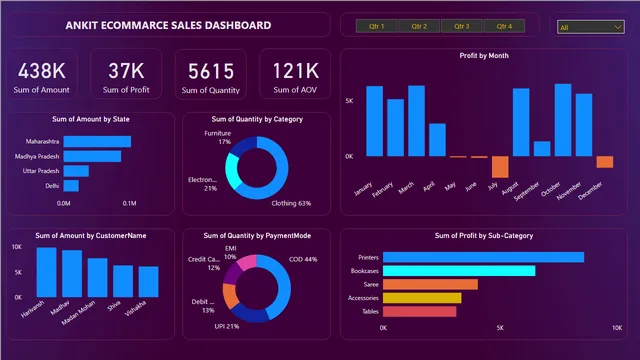Click the 121K Sum of AOV card
The image size is (640, 360).
(x=295, y=74)
